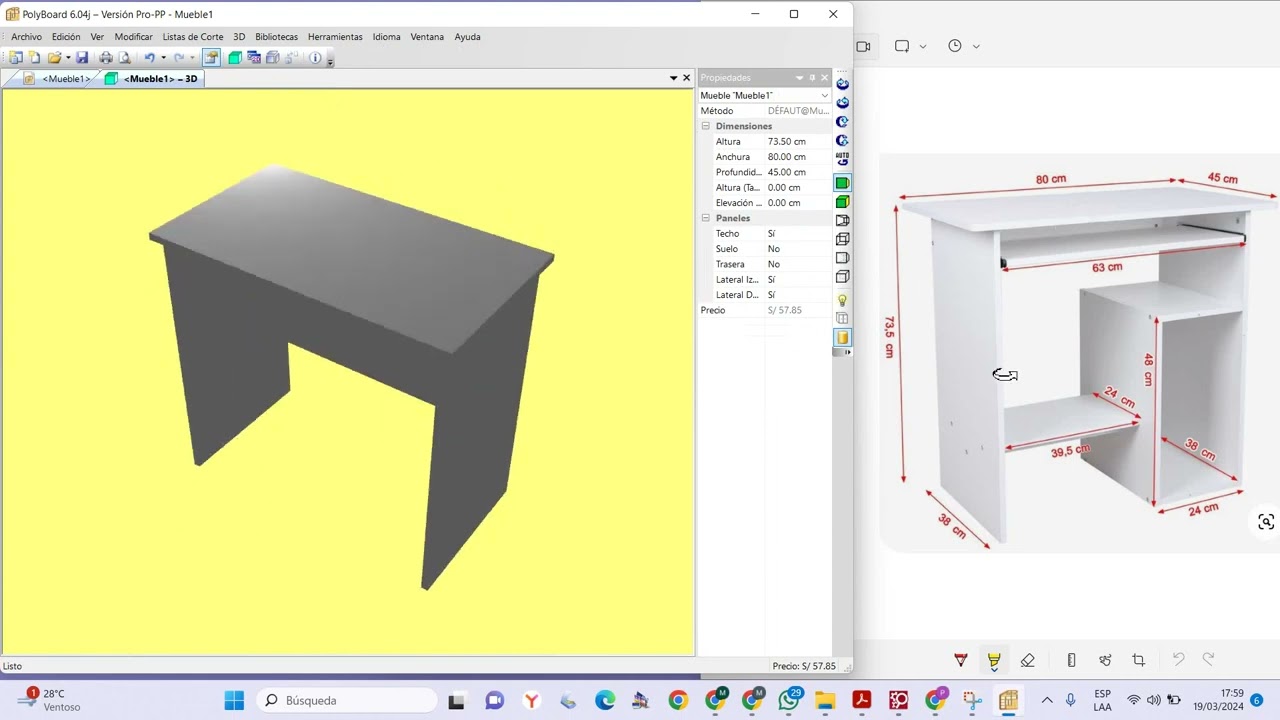Undo the last action with the blue arrow
Screen dimensions: 1280x720
pyautogui.click(x=149, y=58)
